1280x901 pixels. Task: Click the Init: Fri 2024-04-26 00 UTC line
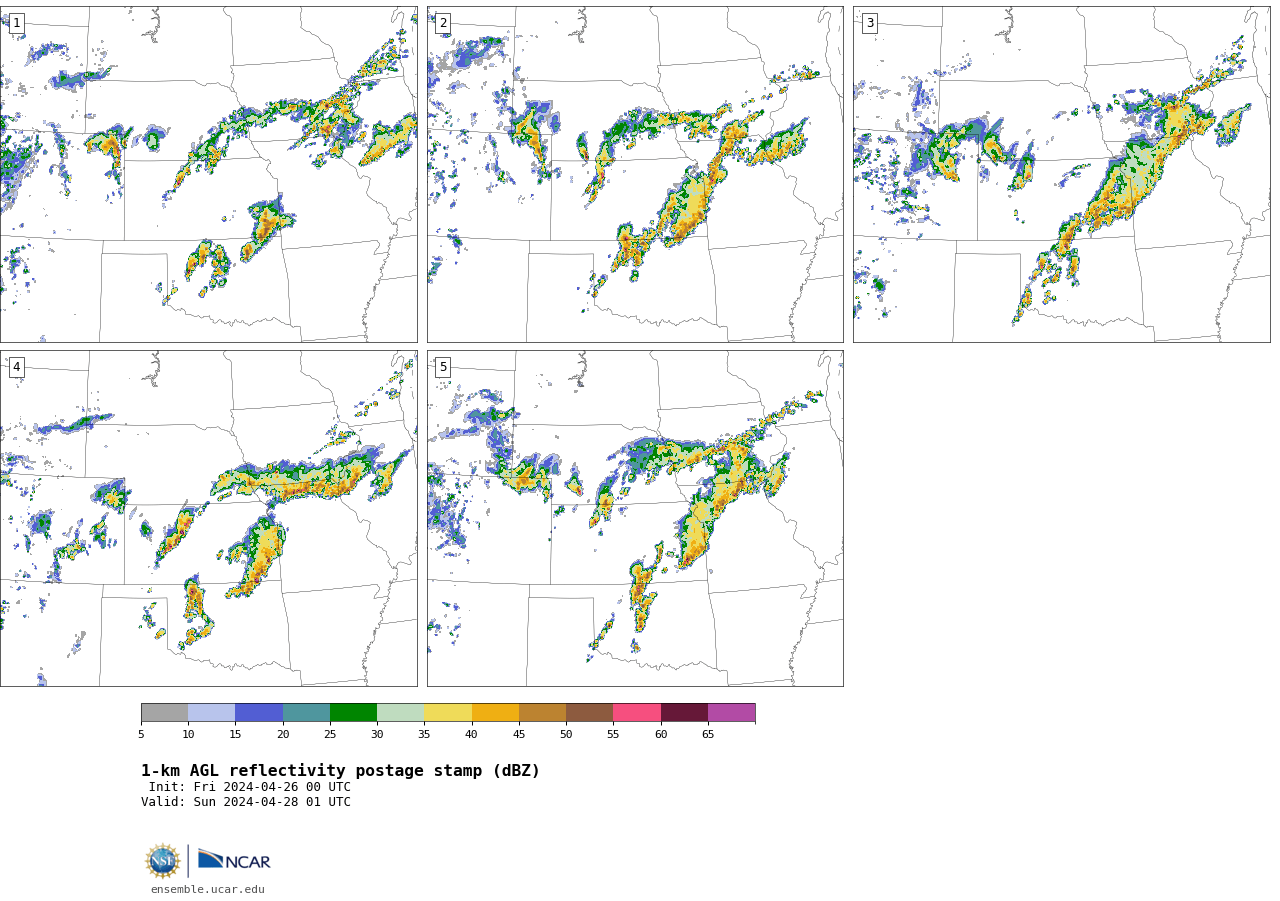tap(250, 787)
